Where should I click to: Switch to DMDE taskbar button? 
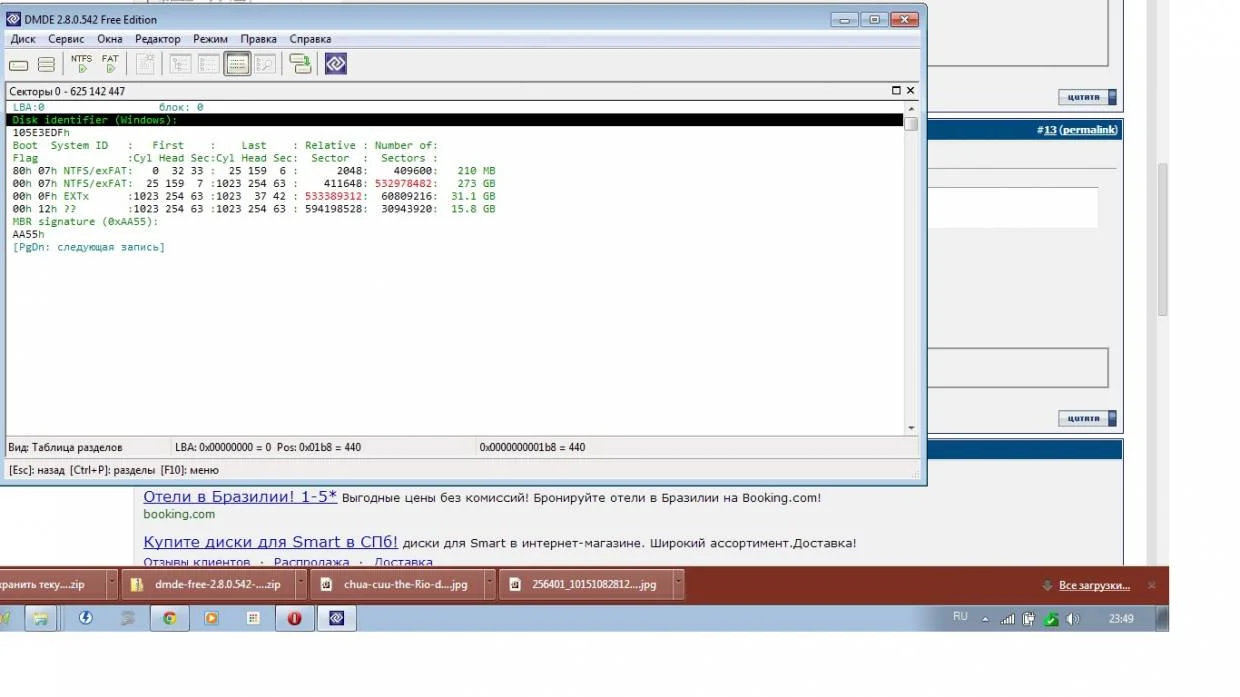pyautogui.click(x=336, y=618)
